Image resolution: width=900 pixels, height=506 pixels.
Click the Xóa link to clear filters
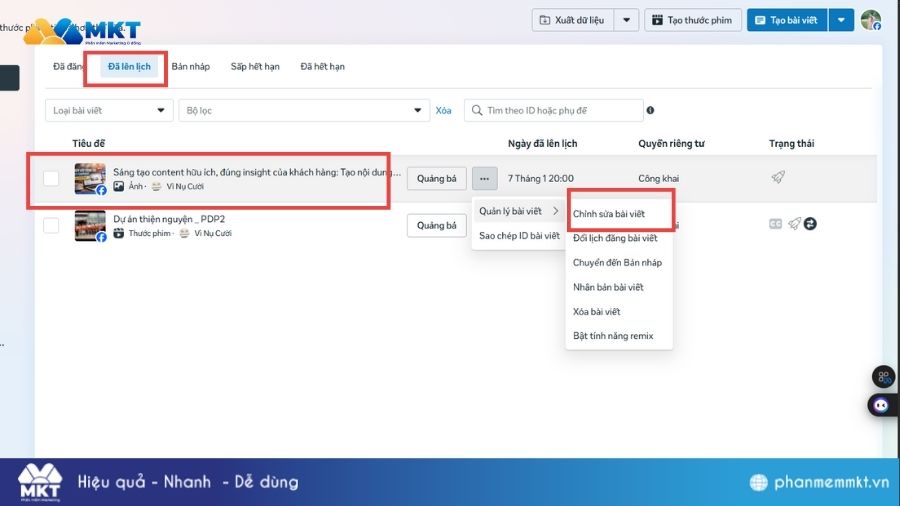click(x=443, y=110)
